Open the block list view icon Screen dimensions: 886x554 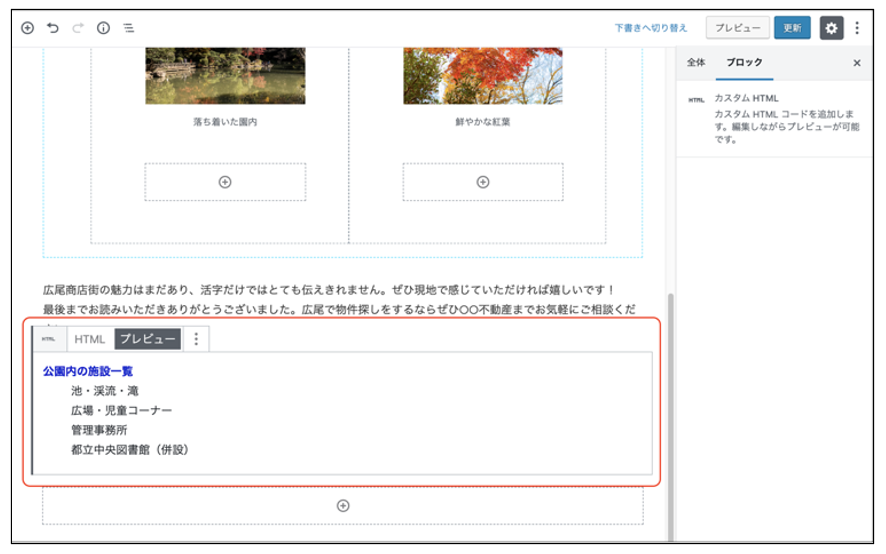pyautogui.click(x=128, y=28)
